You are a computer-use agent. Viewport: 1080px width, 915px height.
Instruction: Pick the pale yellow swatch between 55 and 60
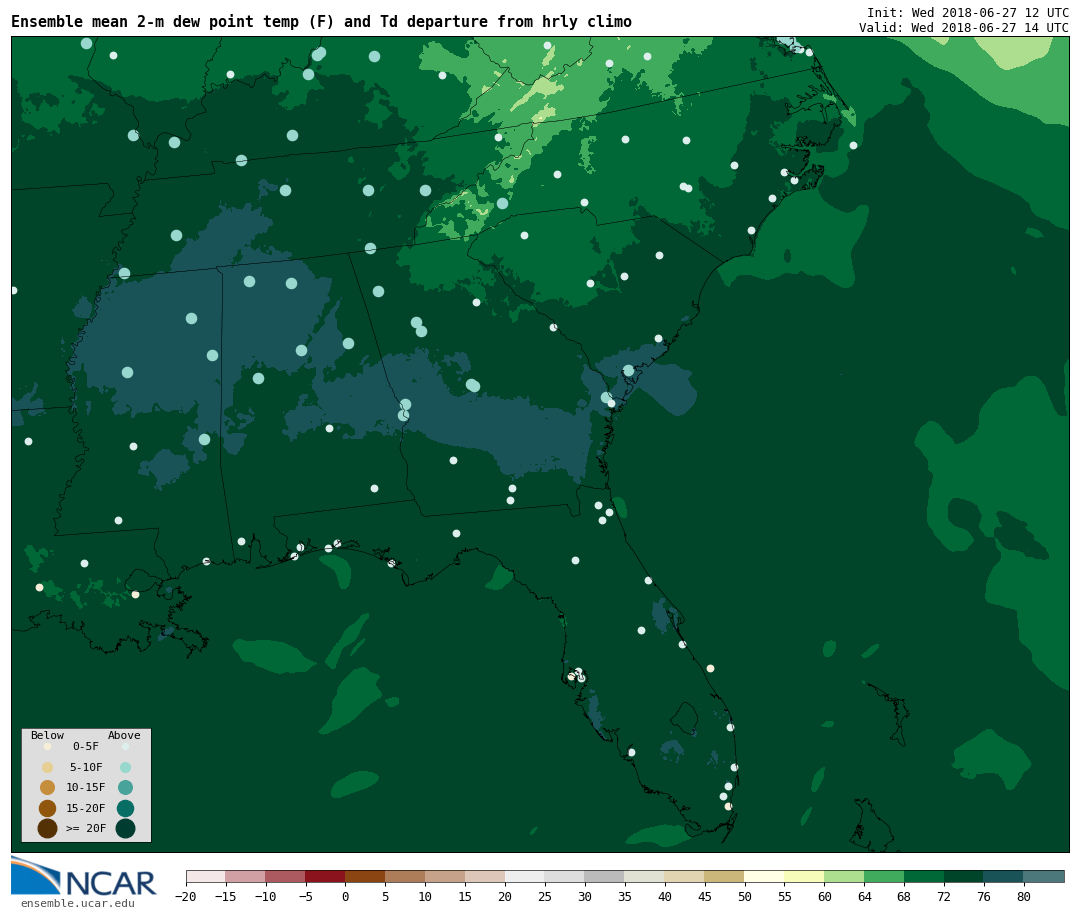click(x=804, y=876)
